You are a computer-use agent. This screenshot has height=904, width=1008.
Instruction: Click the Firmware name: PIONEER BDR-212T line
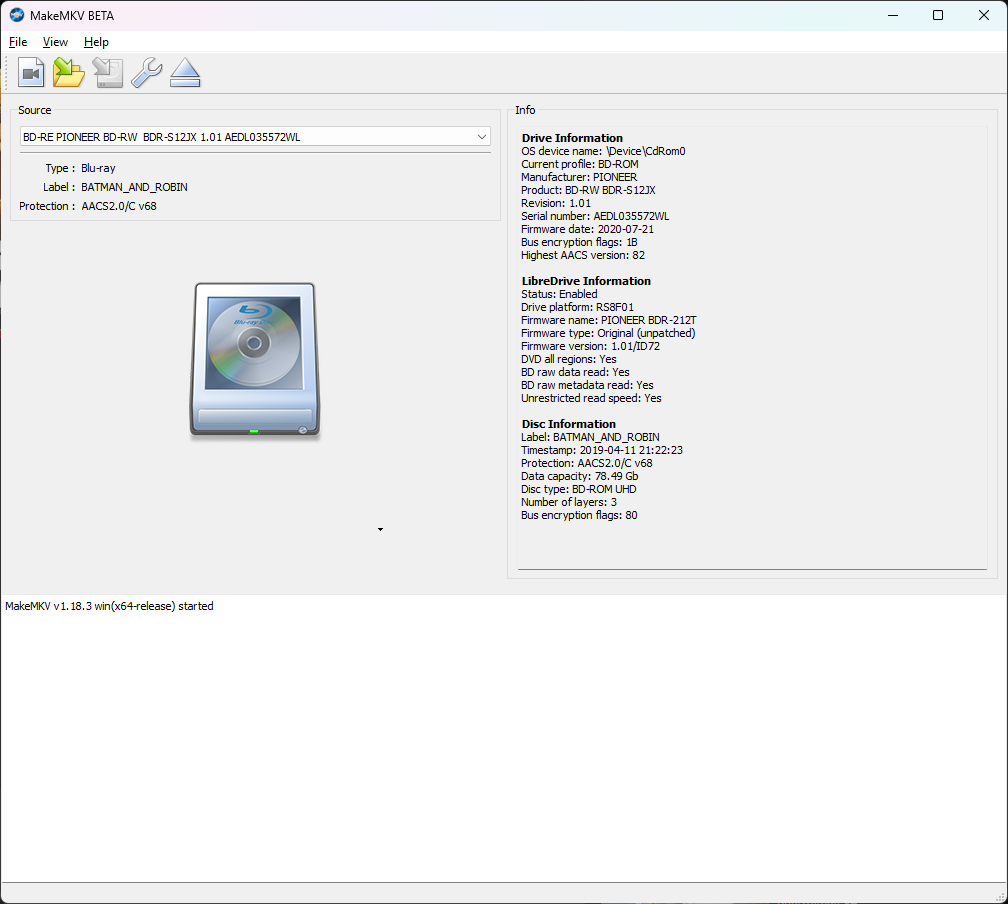[609, 320]
